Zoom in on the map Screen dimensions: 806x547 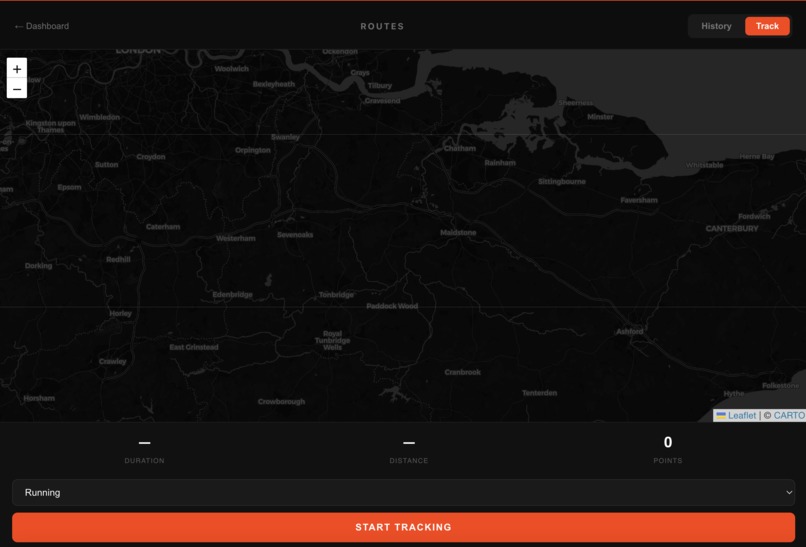click(17, 68)
